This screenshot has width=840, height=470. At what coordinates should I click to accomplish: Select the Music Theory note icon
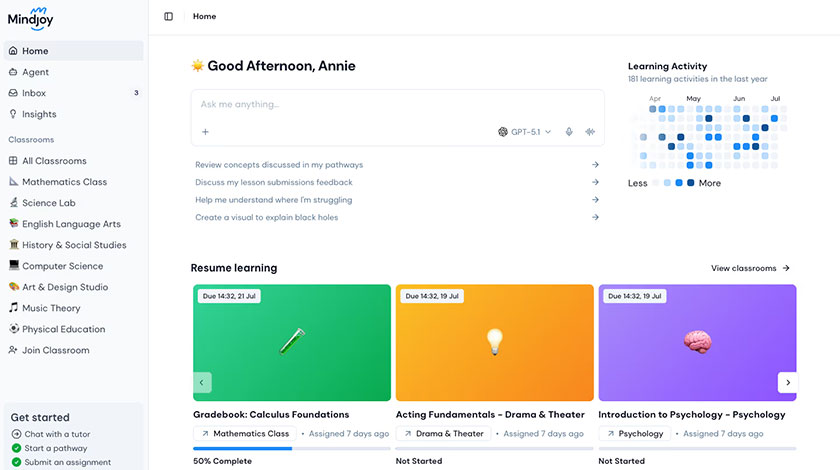pos(13,308)
